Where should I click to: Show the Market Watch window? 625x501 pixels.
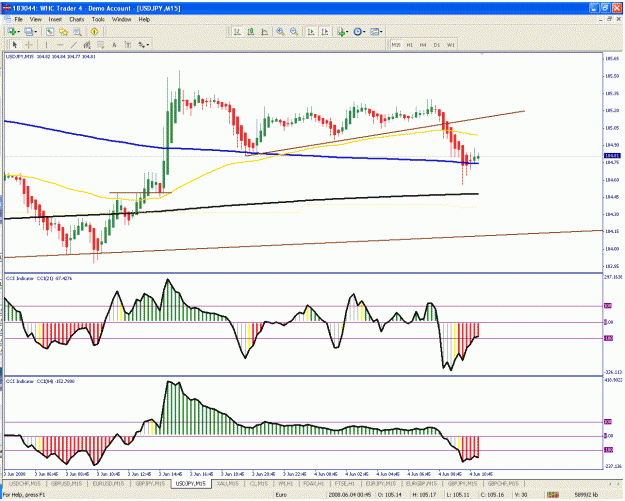(49, 31)
